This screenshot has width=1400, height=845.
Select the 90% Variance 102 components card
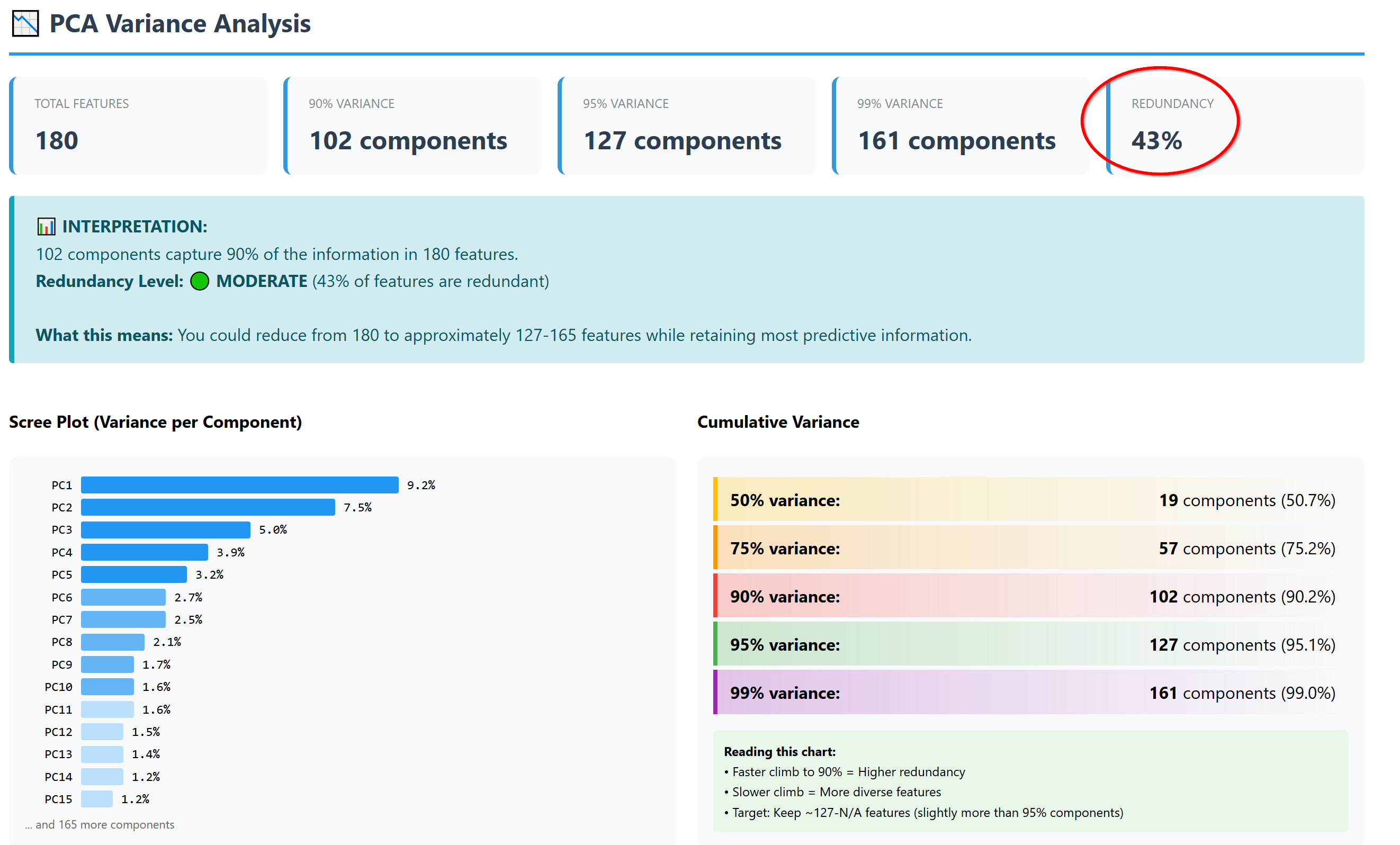pyautogui.click(x=412, y=125)
